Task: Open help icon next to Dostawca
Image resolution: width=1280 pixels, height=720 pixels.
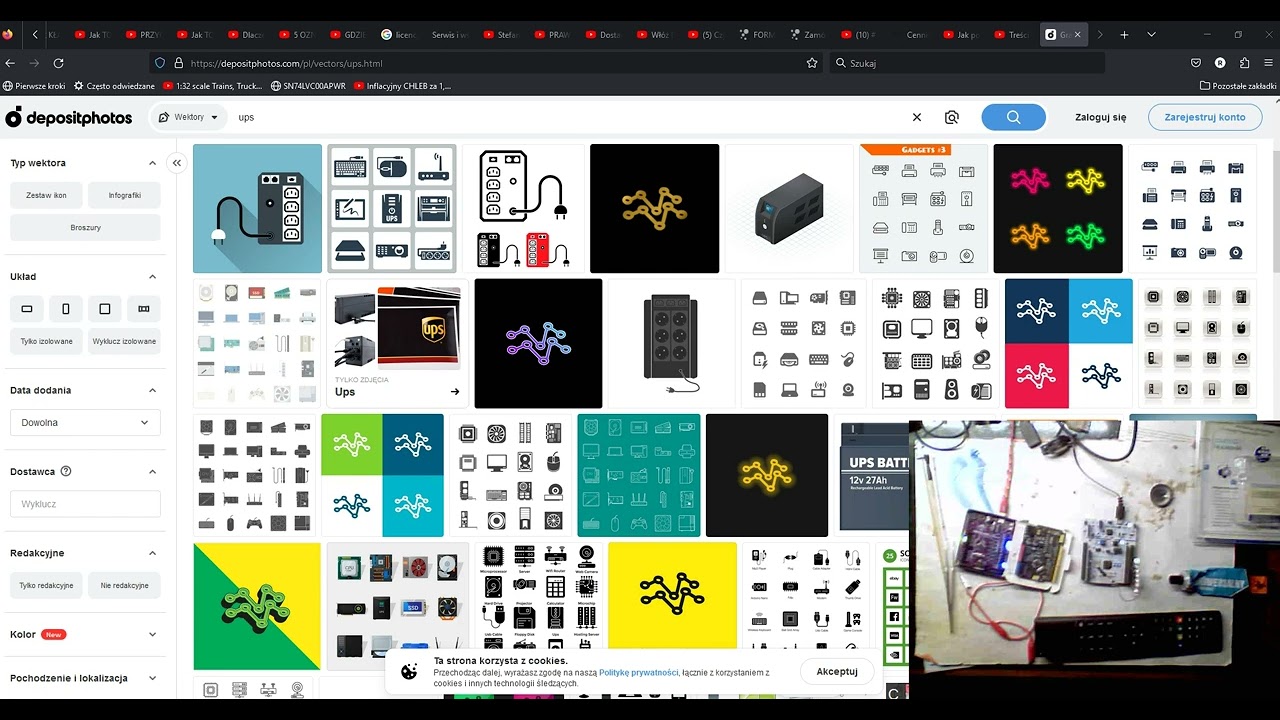Action: (66, 471)
